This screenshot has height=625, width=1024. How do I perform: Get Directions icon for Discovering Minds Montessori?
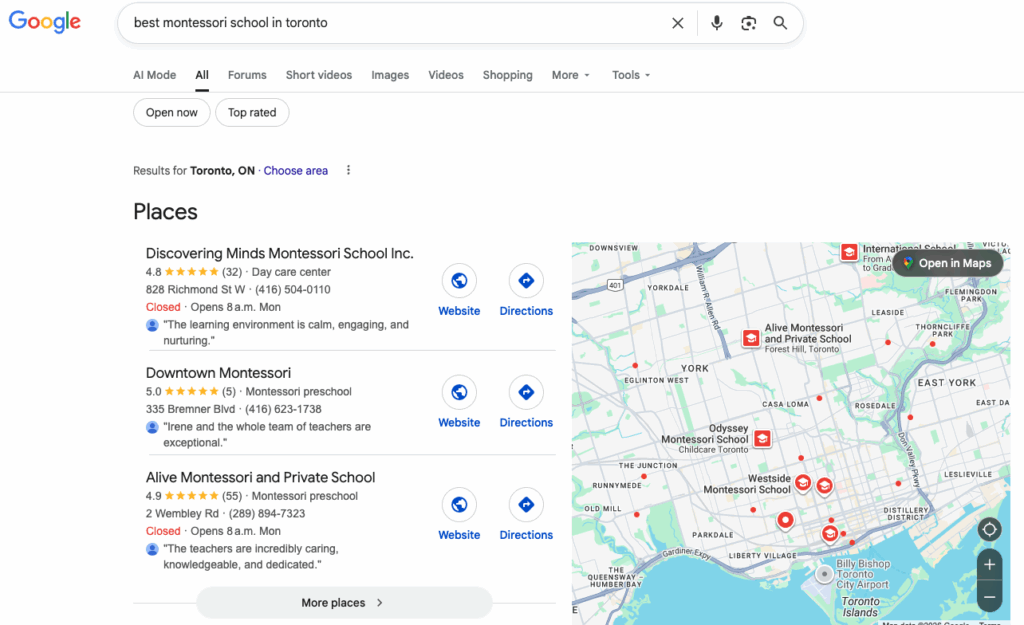point(526,281)
